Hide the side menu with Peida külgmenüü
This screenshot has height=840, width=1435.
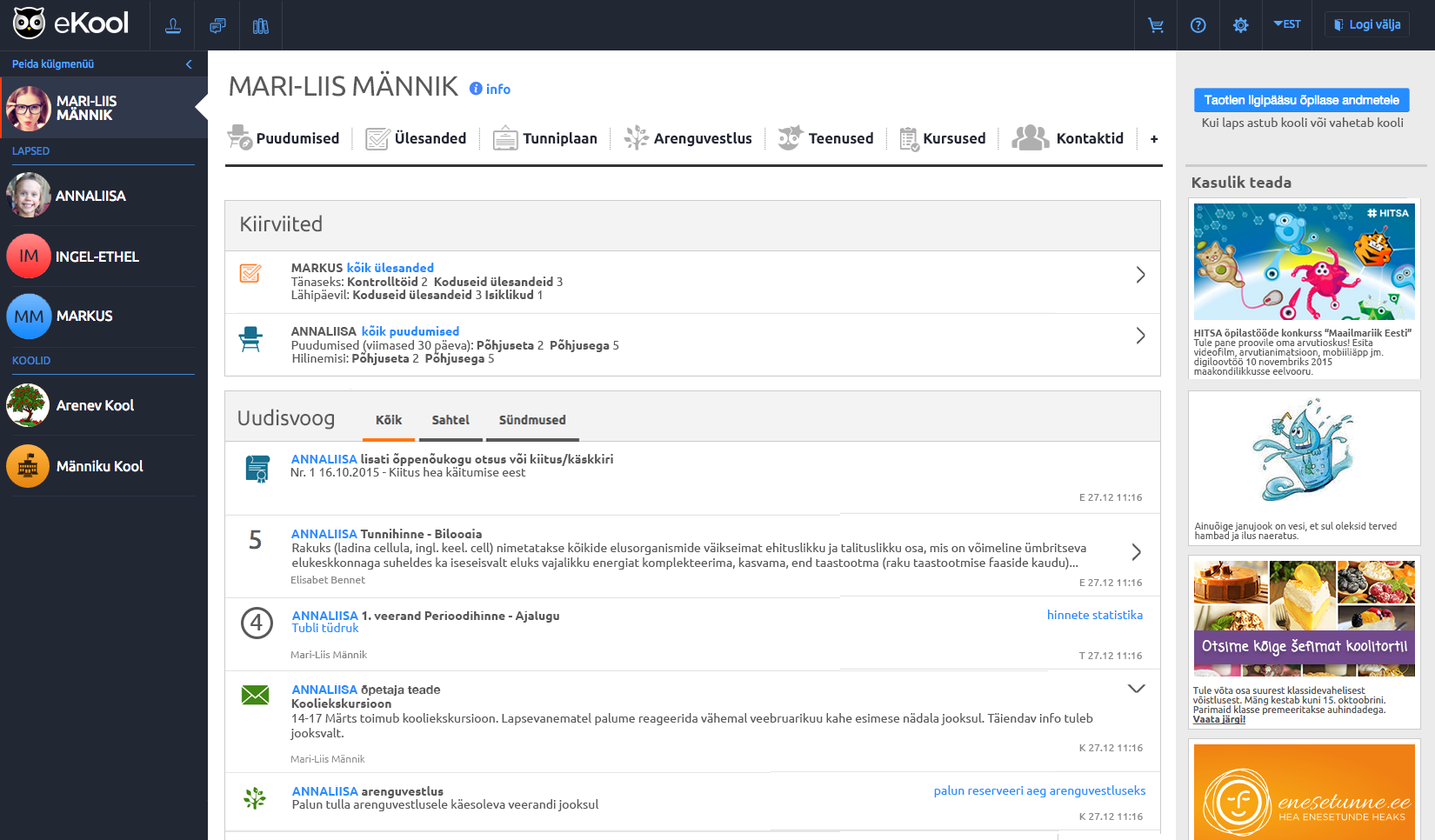click(x=189, y=64)
